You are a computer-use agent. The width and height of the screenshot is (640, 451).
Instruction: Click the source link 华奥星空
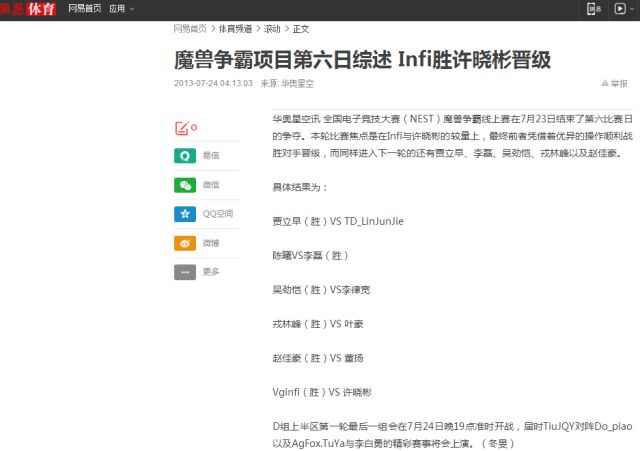tap(298, 84)
